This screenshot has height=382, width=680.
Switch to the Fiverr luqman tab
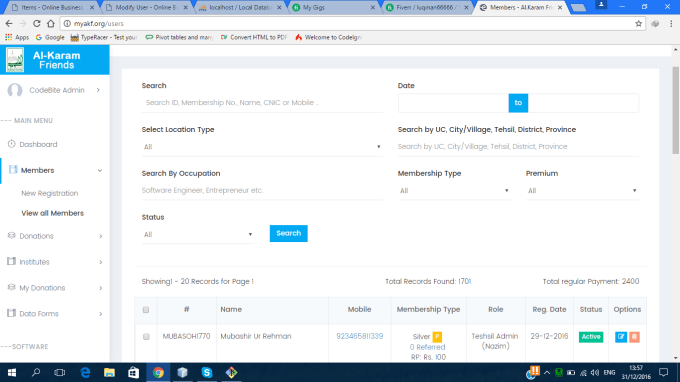[428, 7]
